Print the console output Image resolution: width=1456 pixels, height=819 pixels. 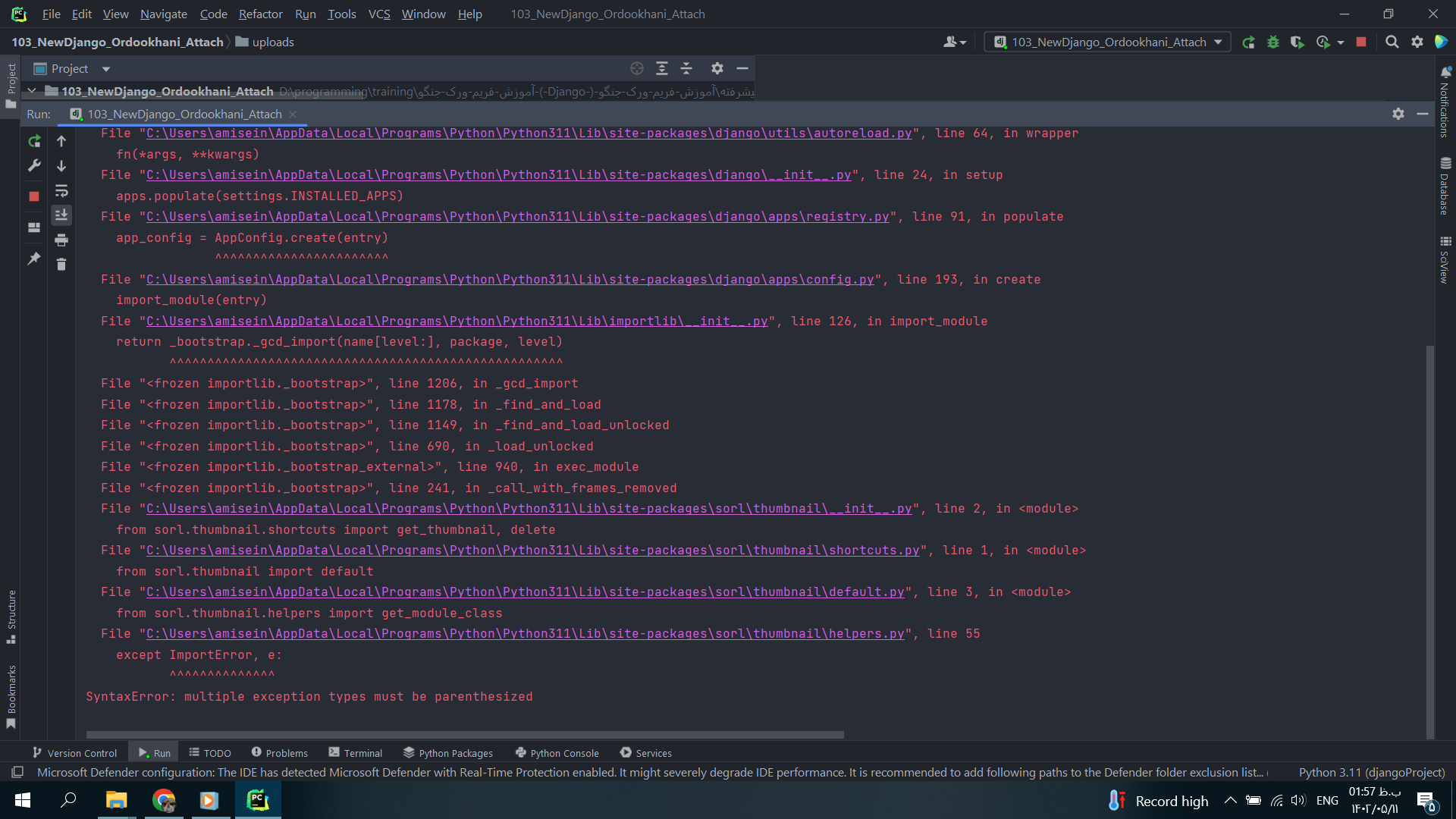61,240
